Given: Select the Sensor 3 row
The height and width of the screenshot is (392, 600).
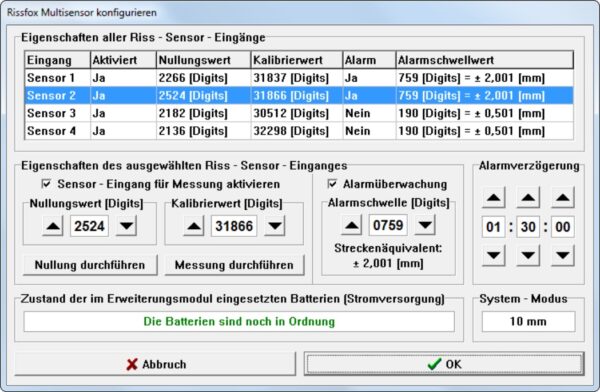Looking at the screenshot, I should pos(299,113).
